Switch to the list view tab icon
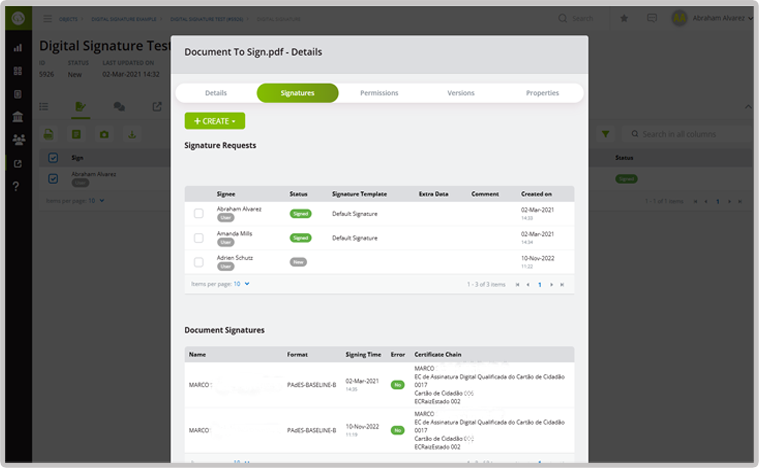759x468 pixels. coord(44,106)
